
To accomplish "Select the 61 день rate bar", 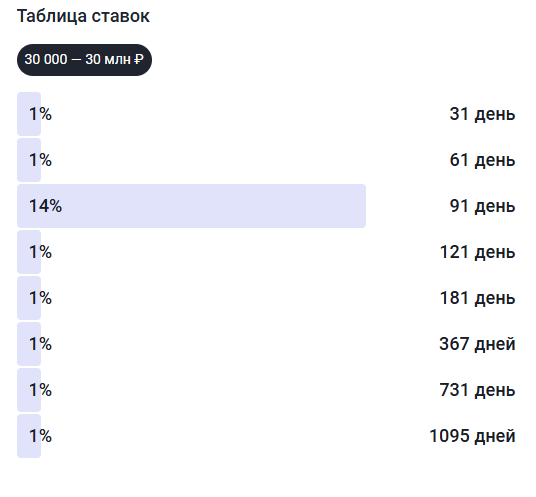I will pos(29,160).
